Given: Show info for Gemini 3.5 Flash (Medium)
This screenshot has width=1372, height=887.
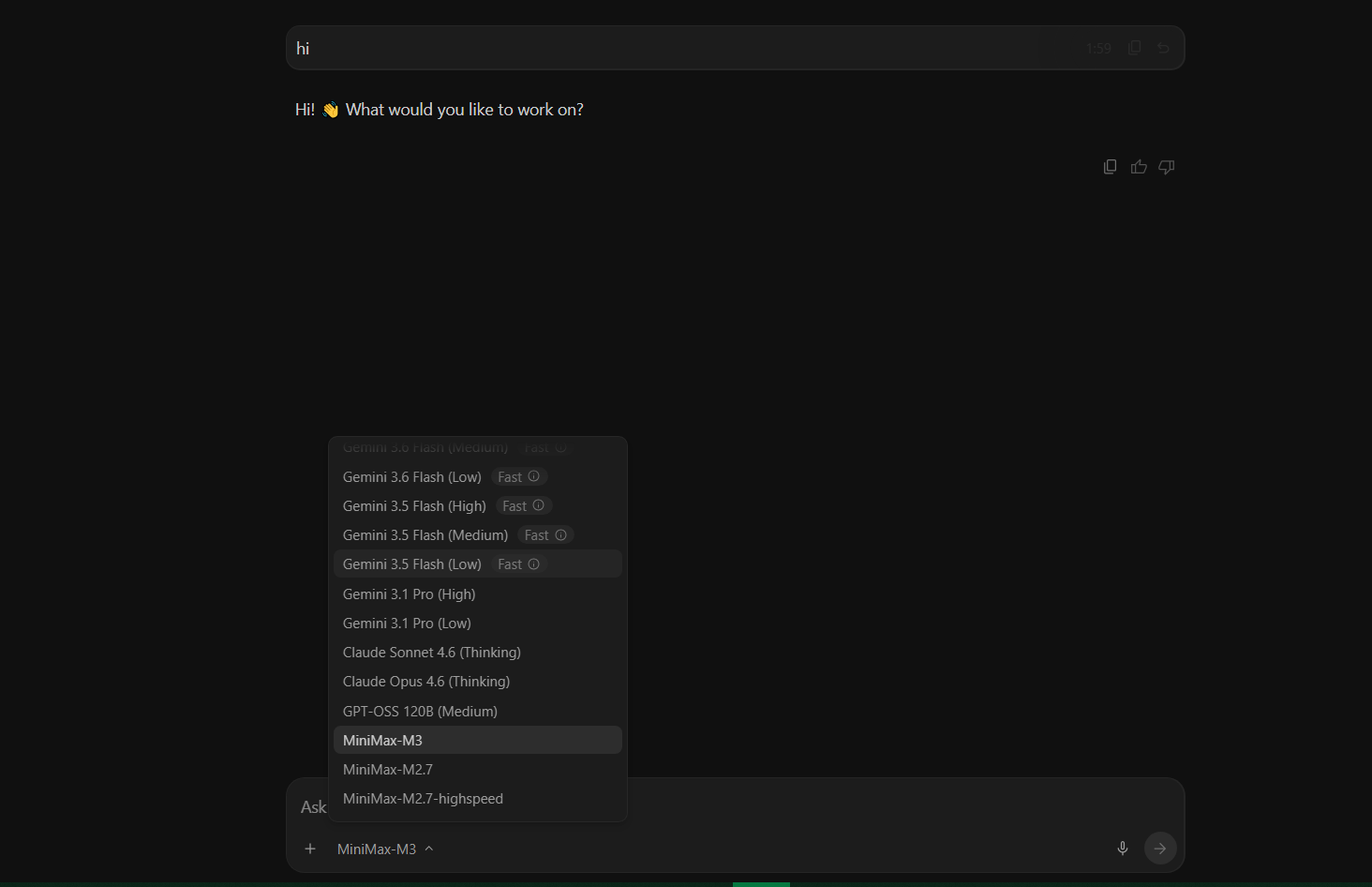Looking at the screenshot, I should click(561, 534).
